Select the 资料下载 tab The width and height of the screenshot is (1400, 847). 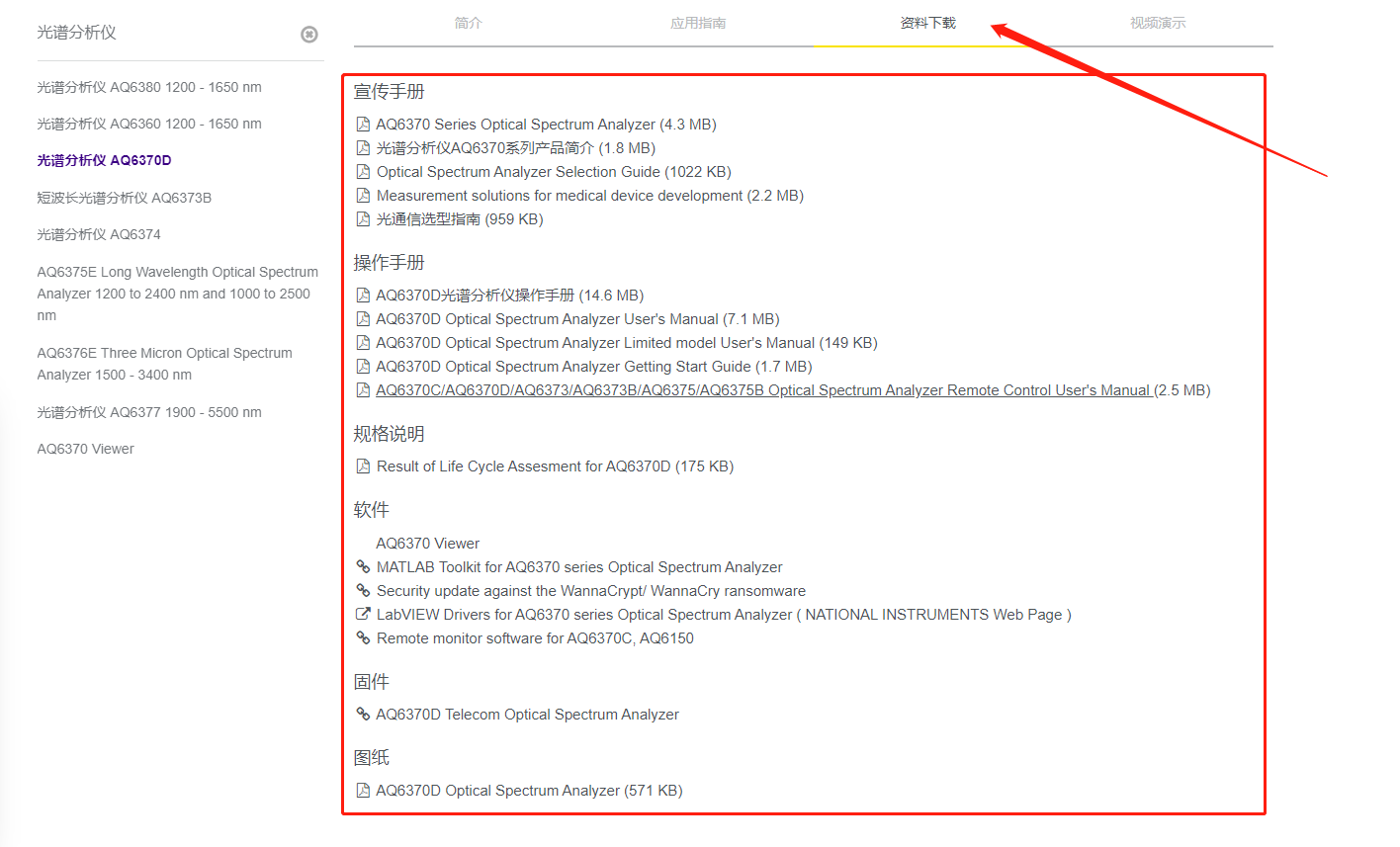[927, 23]
